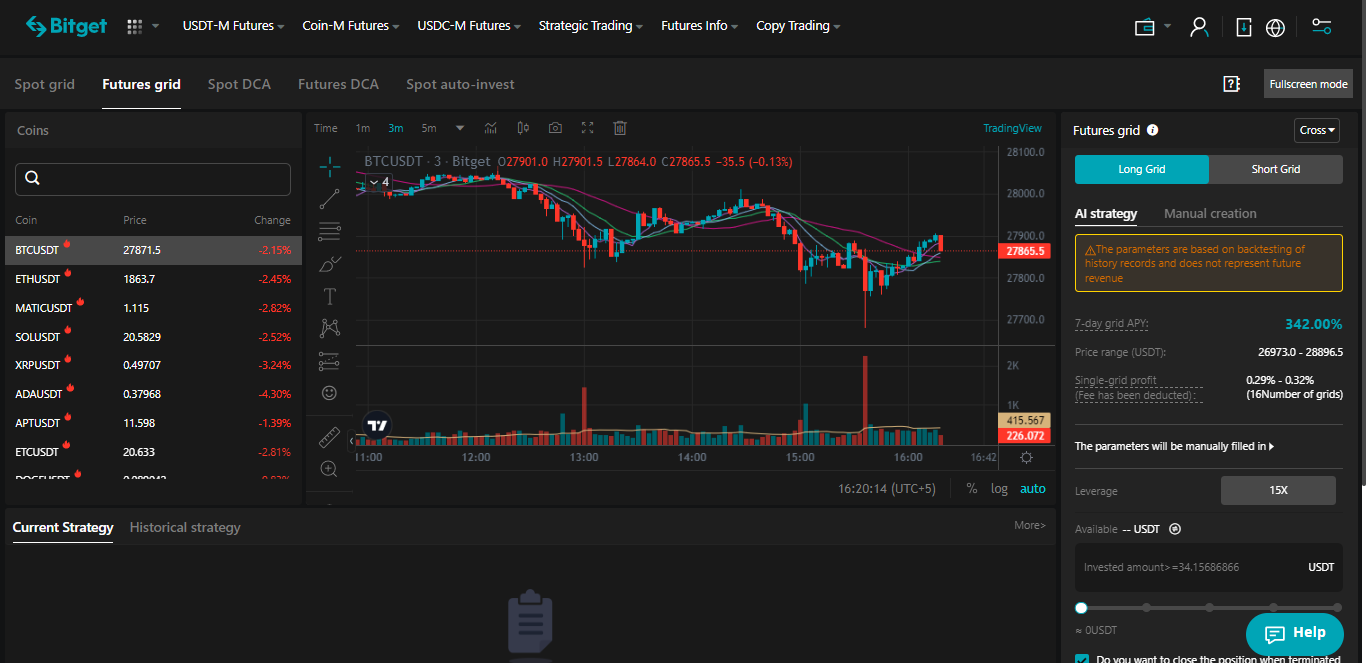The width and height of the screenshot is (1366, 663).
Task: Open the apps grid menu icon
Action: tap(135, 26)
